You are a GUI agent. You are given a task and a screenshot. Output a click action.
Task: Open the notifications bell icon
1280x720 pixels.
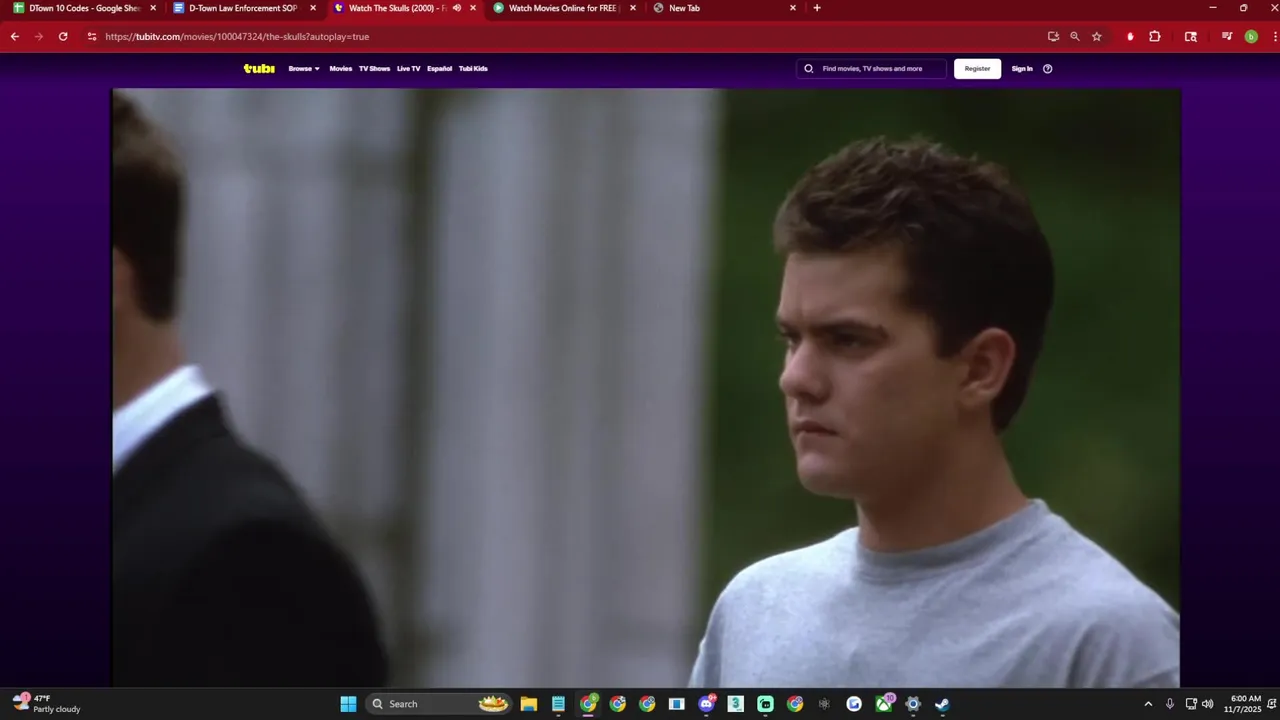[x=1271, y=704]
